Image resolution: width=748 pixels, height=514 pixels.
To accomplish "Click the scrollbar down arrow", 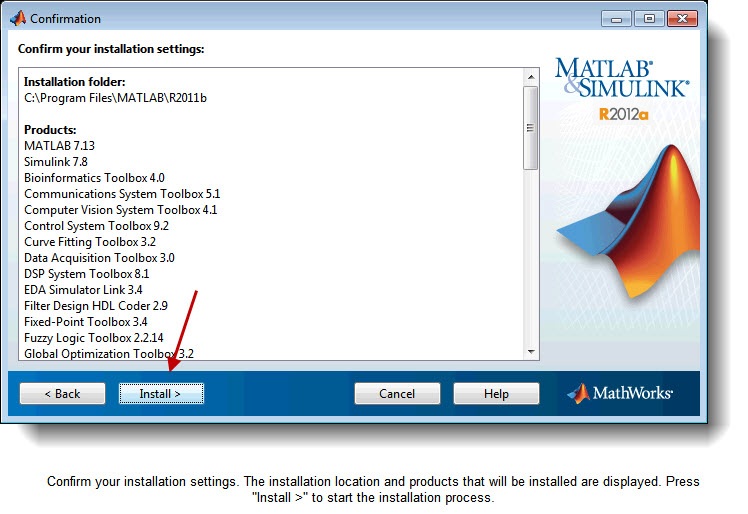I will [531, 352].
